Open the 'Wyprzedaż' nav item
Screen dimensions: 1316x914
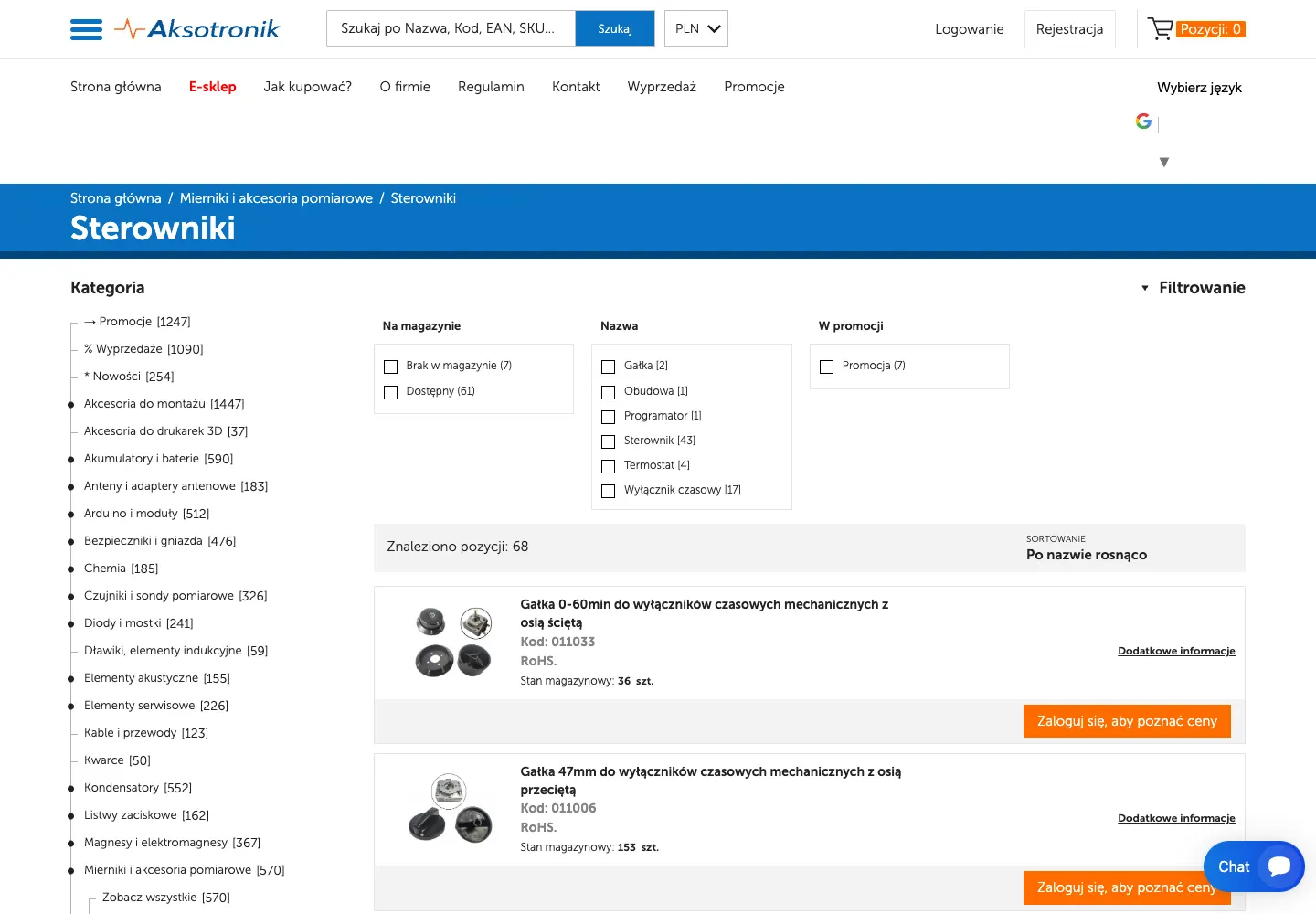[x=662, y=87]
